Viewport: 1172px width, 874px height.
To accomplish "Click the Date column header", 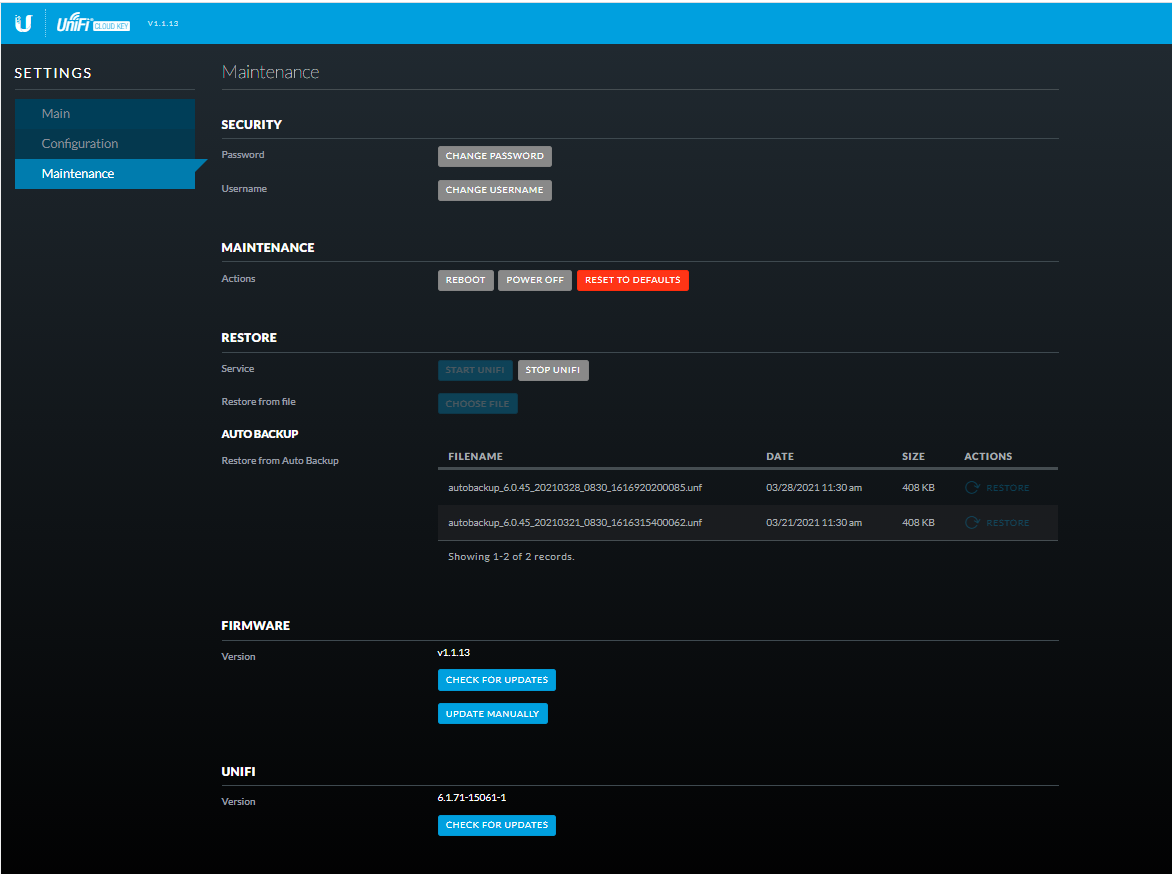I will 780,457.
